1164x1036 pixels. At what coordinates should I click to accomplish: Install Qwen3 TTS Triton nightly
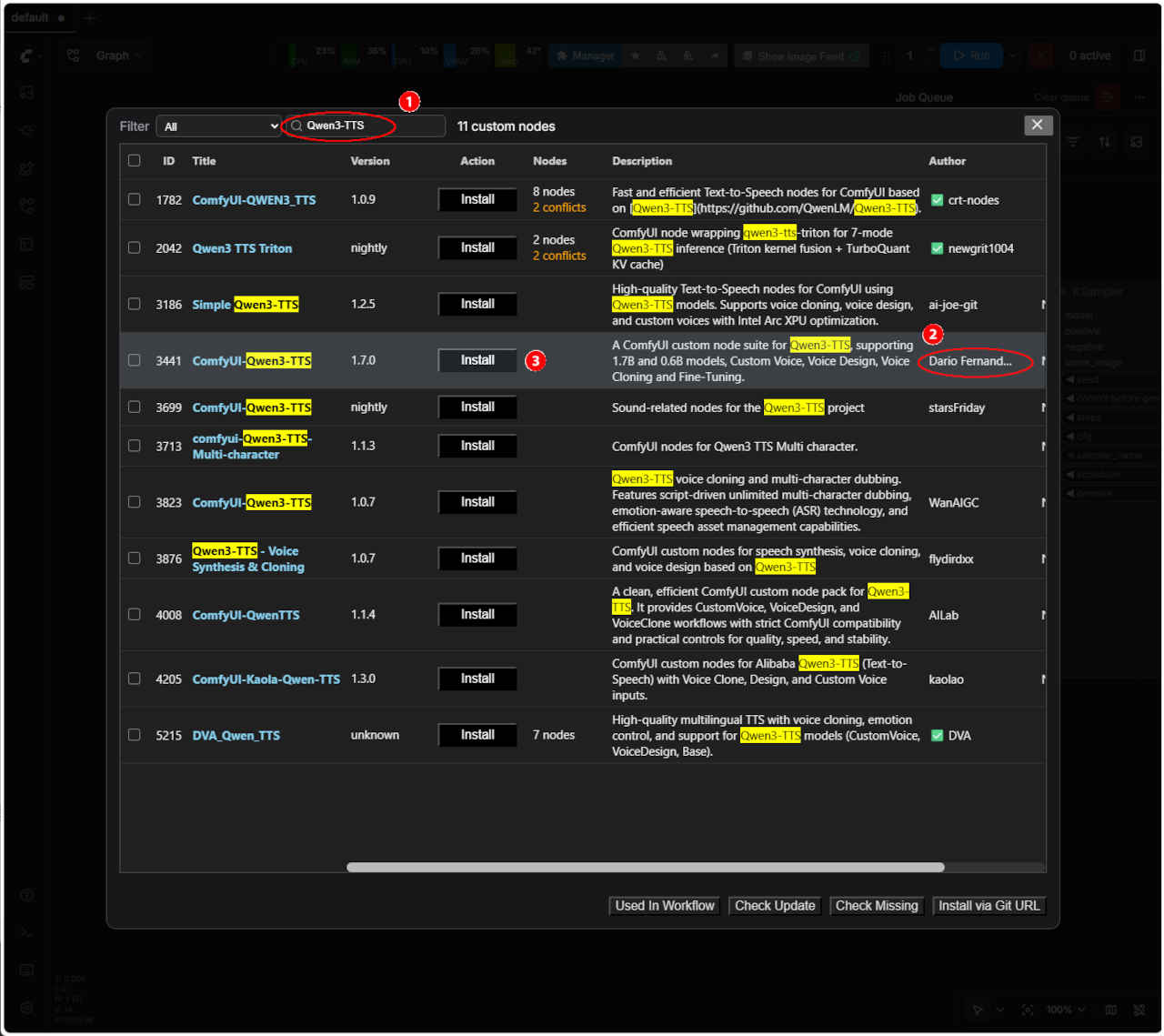click(x=477, y=247)
